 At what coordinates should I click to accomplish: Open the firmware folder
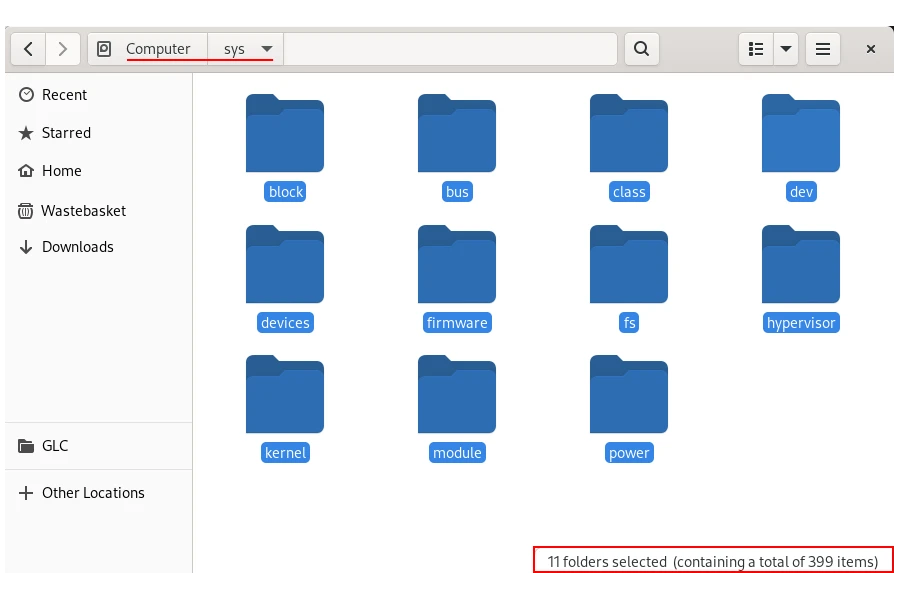click(457, 265)
